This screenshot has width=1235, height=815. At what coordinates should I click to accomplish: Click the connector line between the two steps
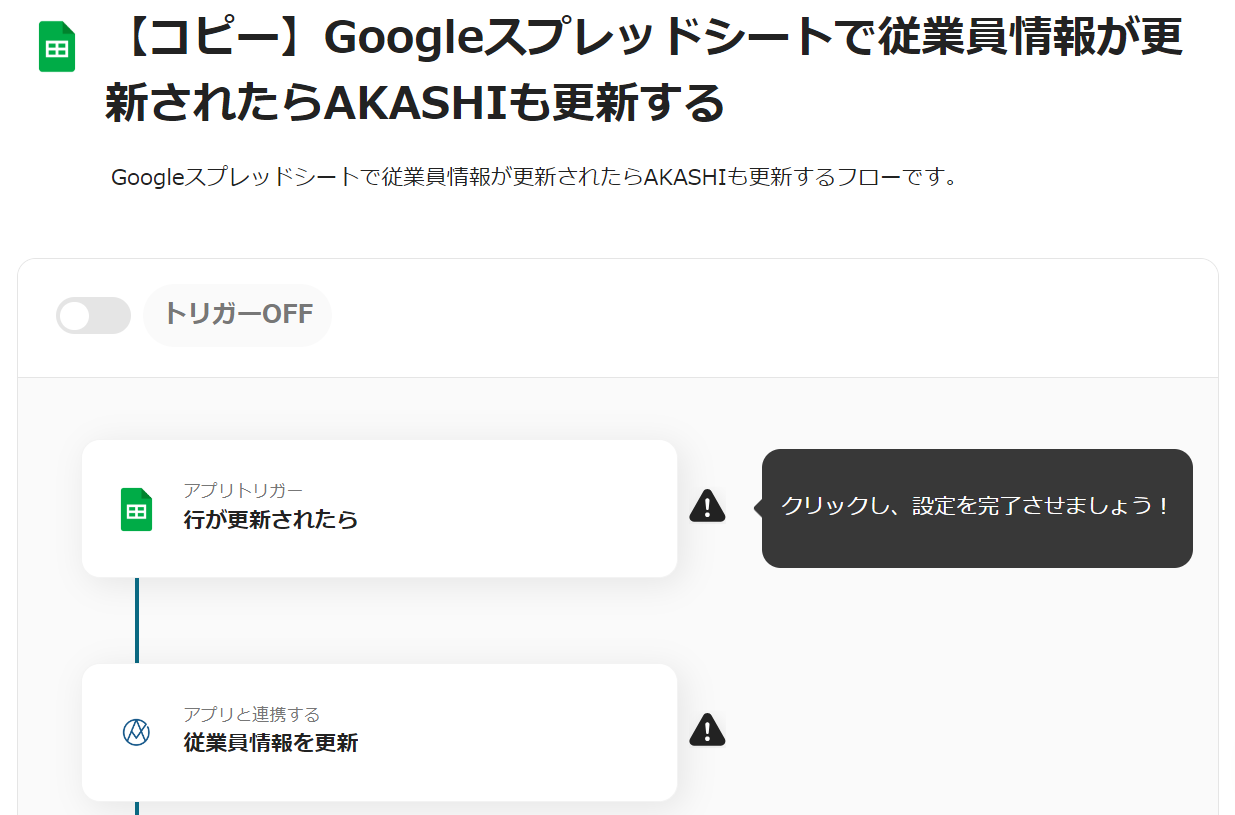coord(137,620)
